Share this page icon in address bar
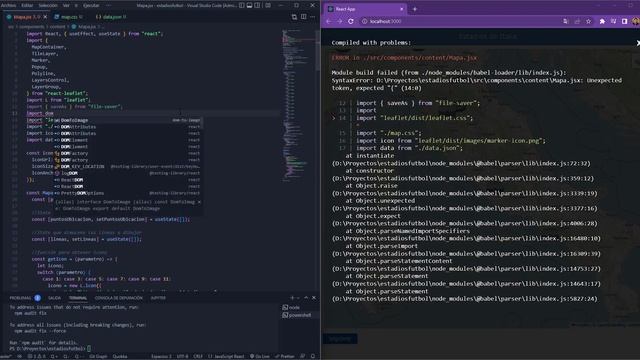 point(577,21)
